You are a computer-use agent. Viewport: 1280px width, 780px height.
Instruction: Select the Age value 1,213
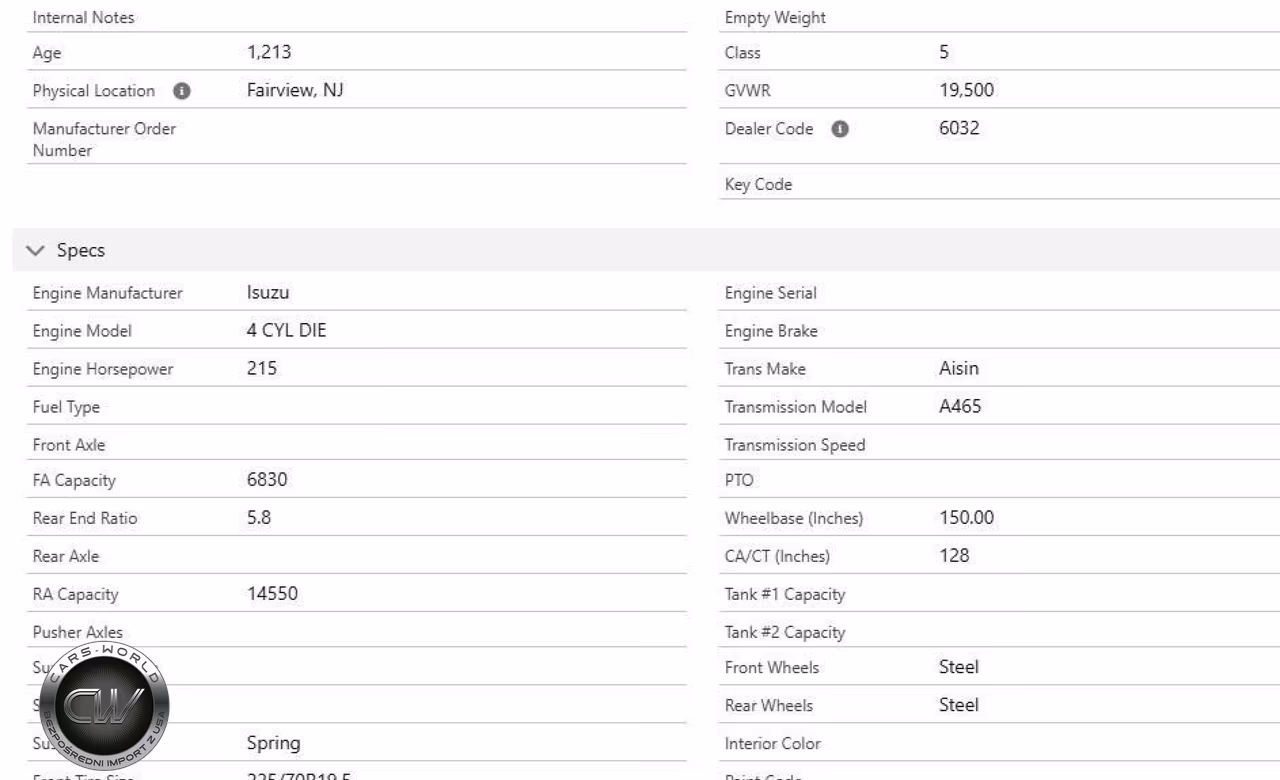(x=269, y=53)
